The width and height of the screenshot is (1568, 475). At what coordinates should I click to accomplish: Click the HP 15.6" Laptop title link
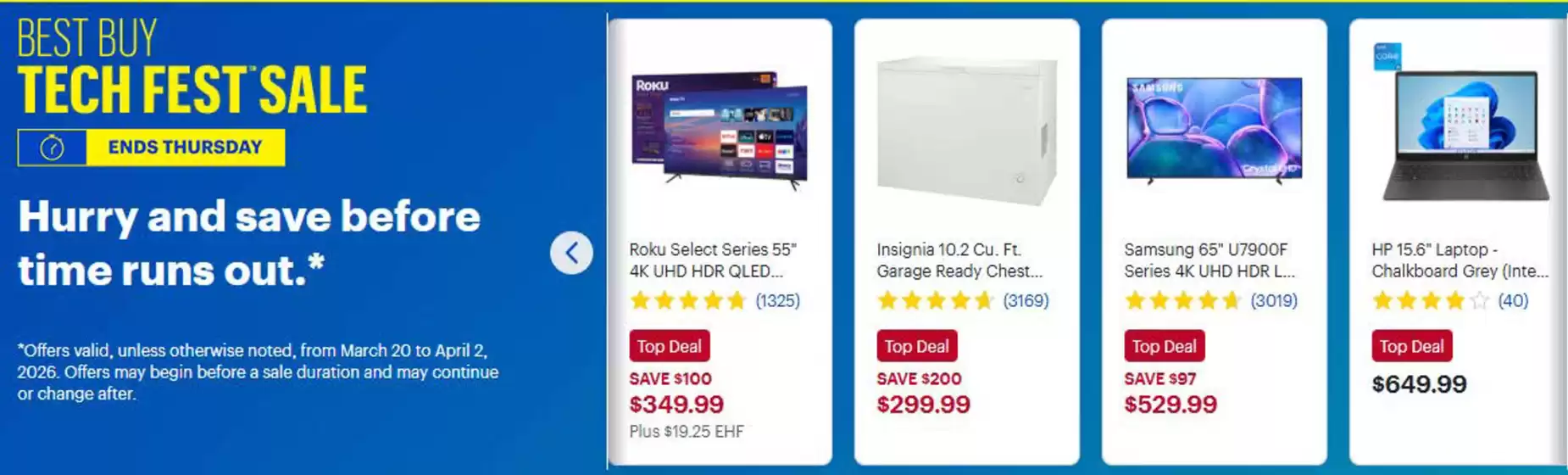[1460, 260]
